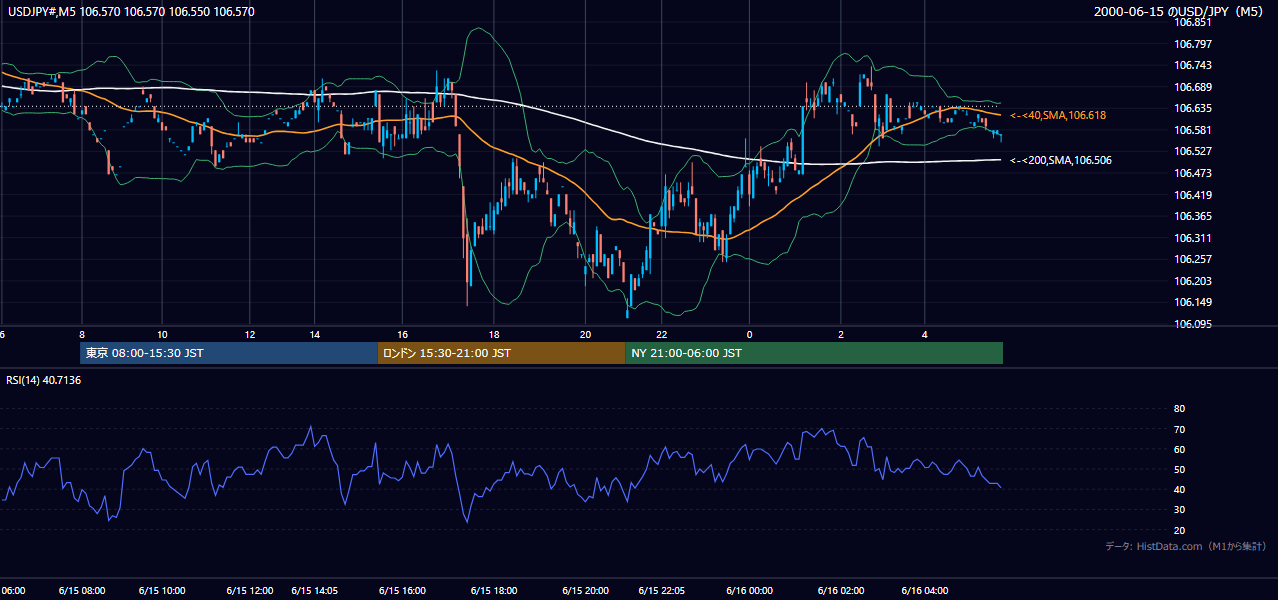
Task: Click the 6/15 14:05 time axis label
Action: tap(314, 590)
